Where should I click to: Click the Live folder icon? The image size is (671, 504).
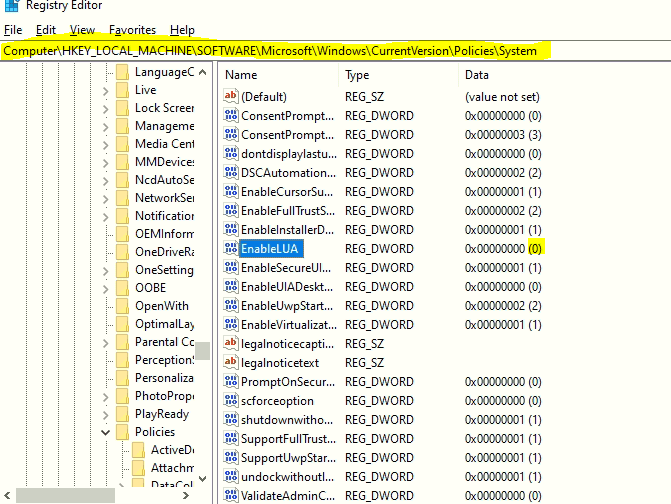[x=122, y=90]
